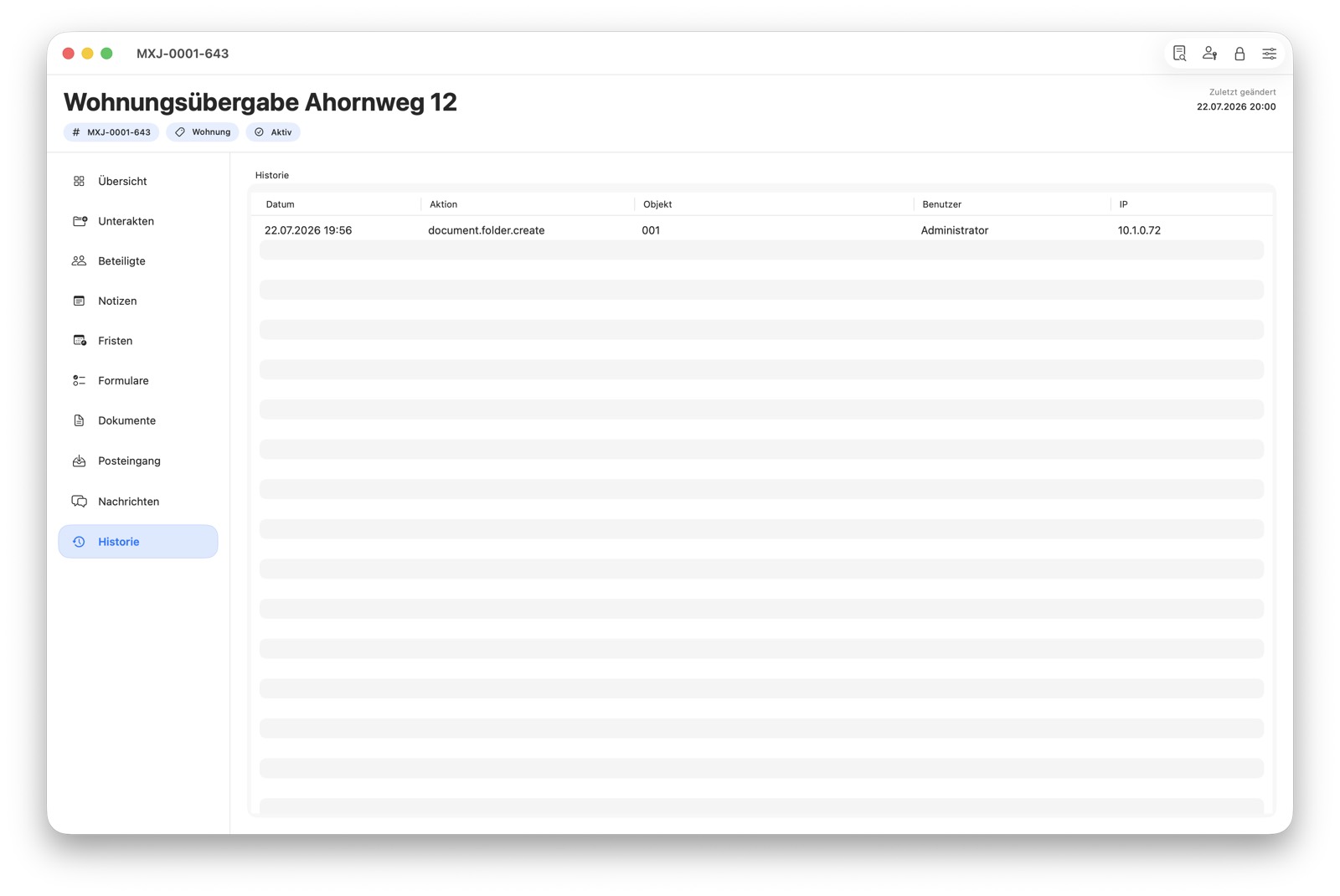Navigate to Dokumente

138,420
